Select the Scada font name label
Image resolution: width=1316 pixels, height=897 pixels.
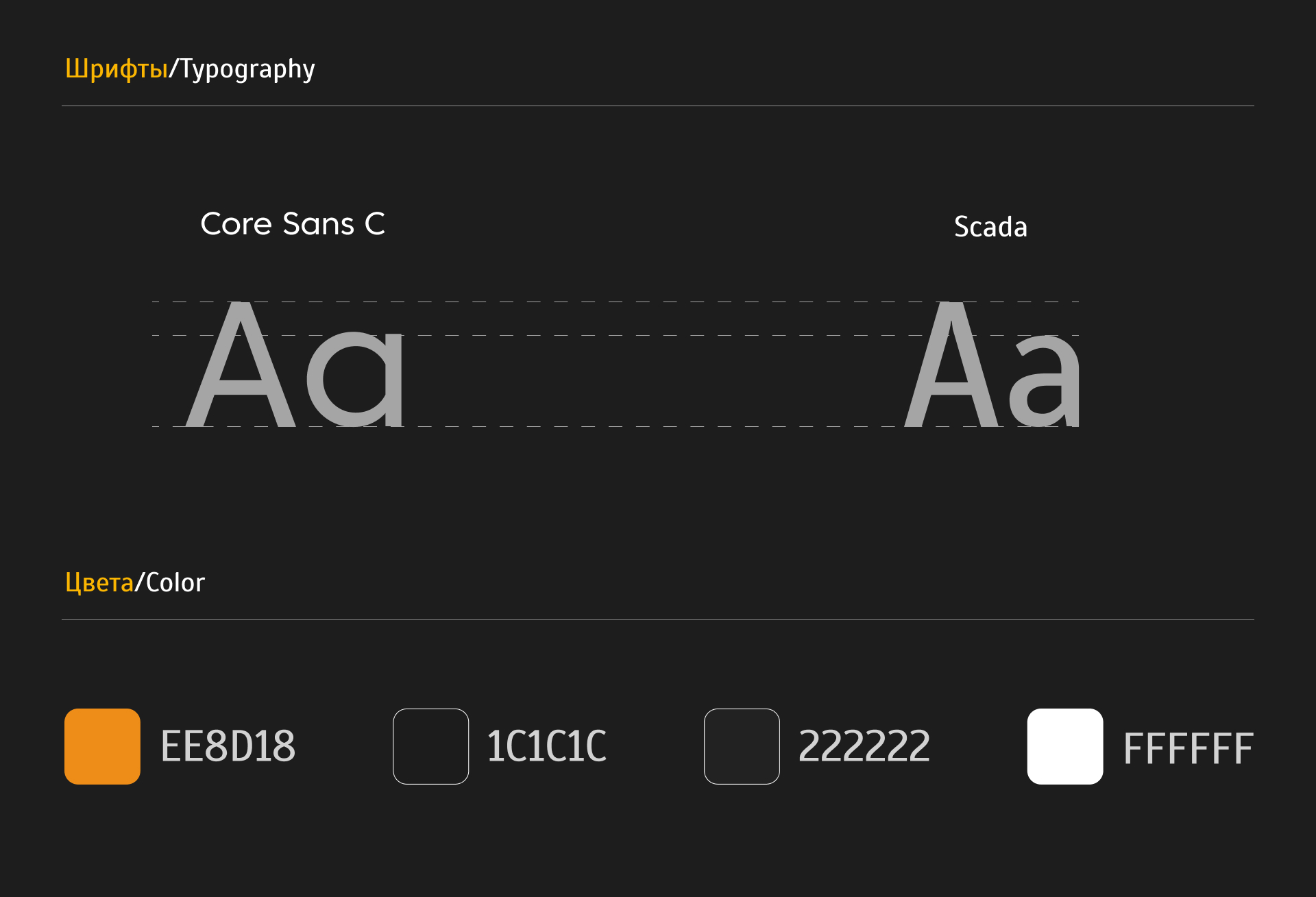pyautogui.click(x=990, y=227)
